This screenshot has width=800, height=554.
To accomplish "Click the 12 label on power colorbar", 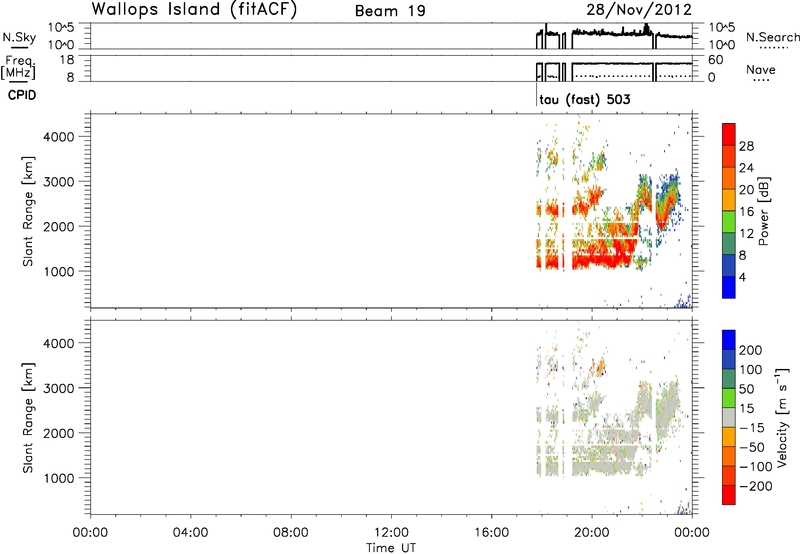I will 746,234.
